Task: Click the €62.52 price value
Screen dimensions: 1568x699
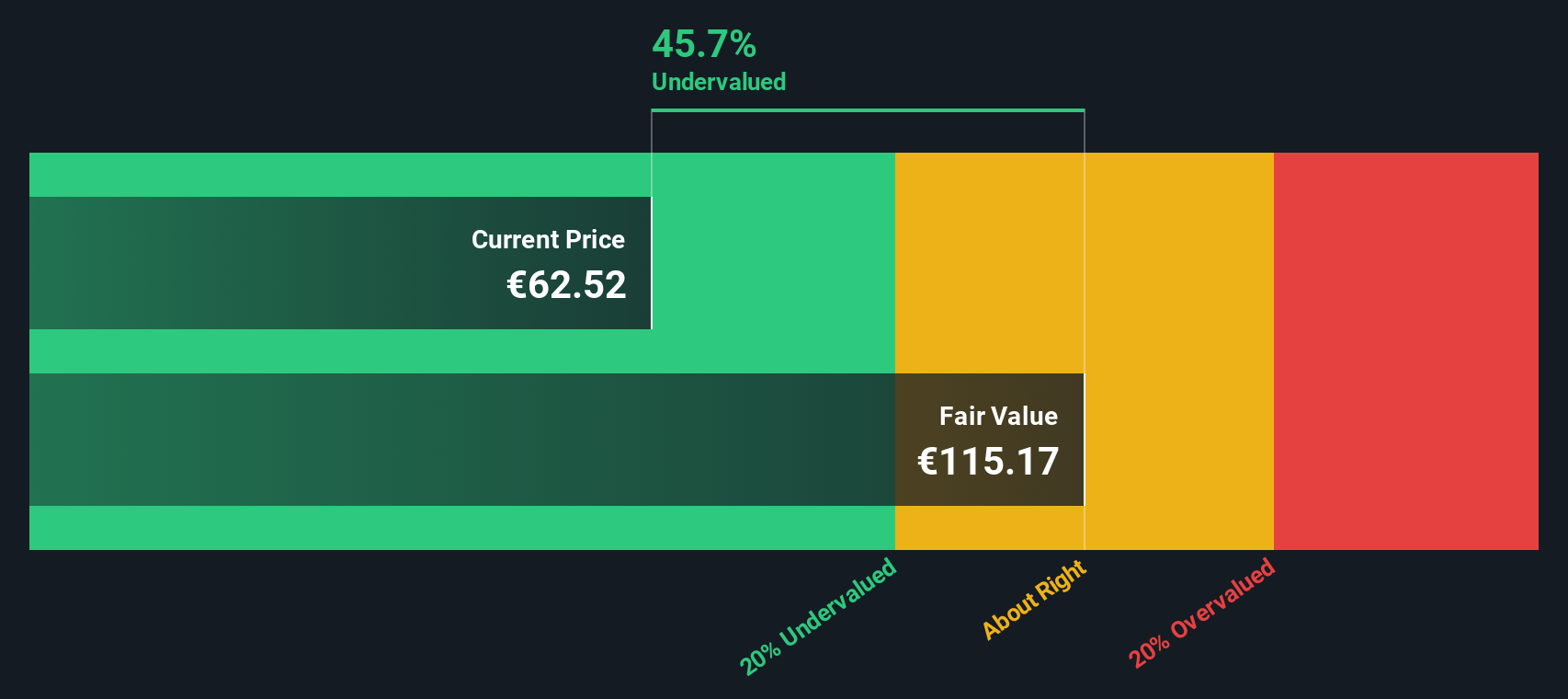Action: [566, 285]
